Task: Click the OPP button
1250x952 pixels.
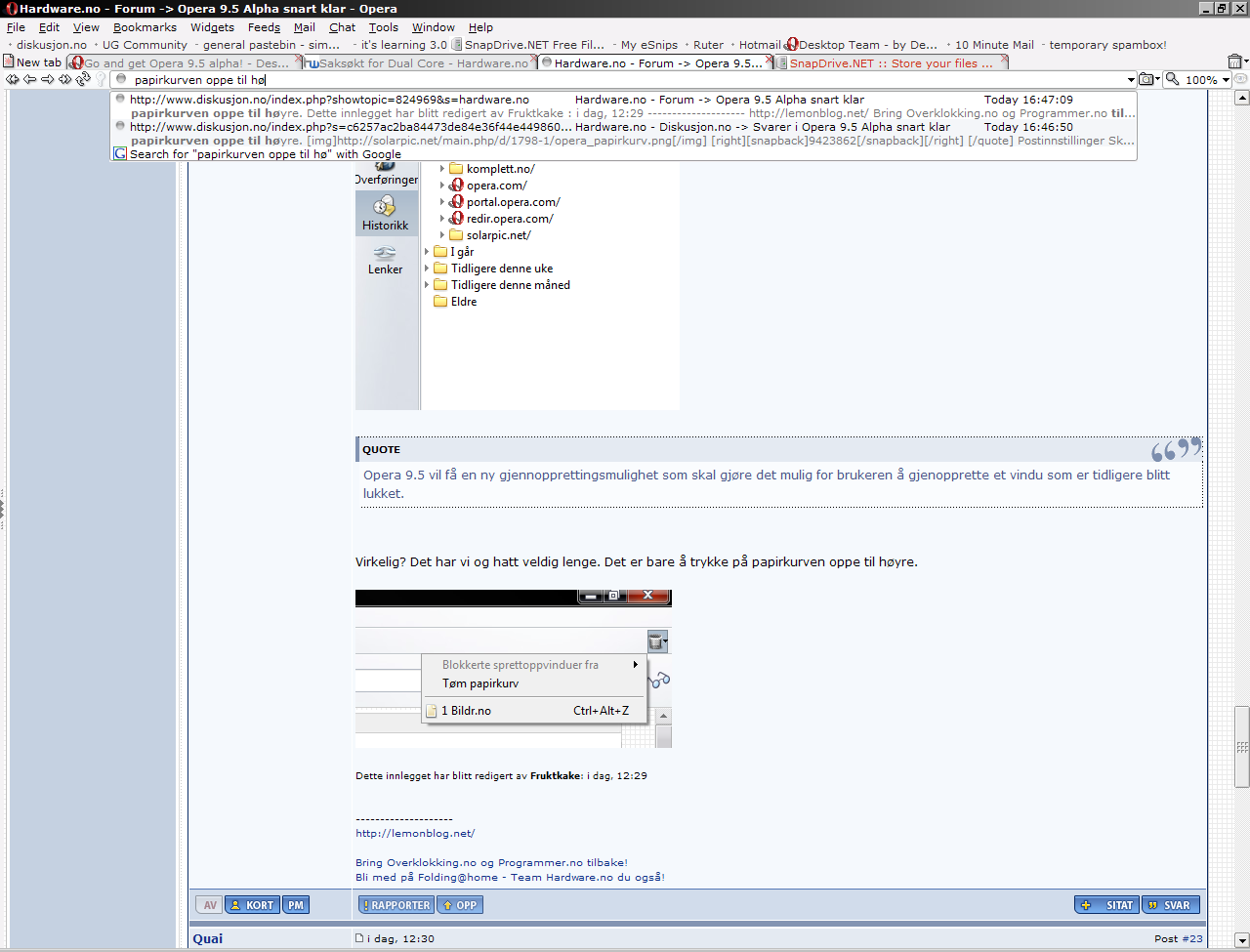Action: point(460,905)
